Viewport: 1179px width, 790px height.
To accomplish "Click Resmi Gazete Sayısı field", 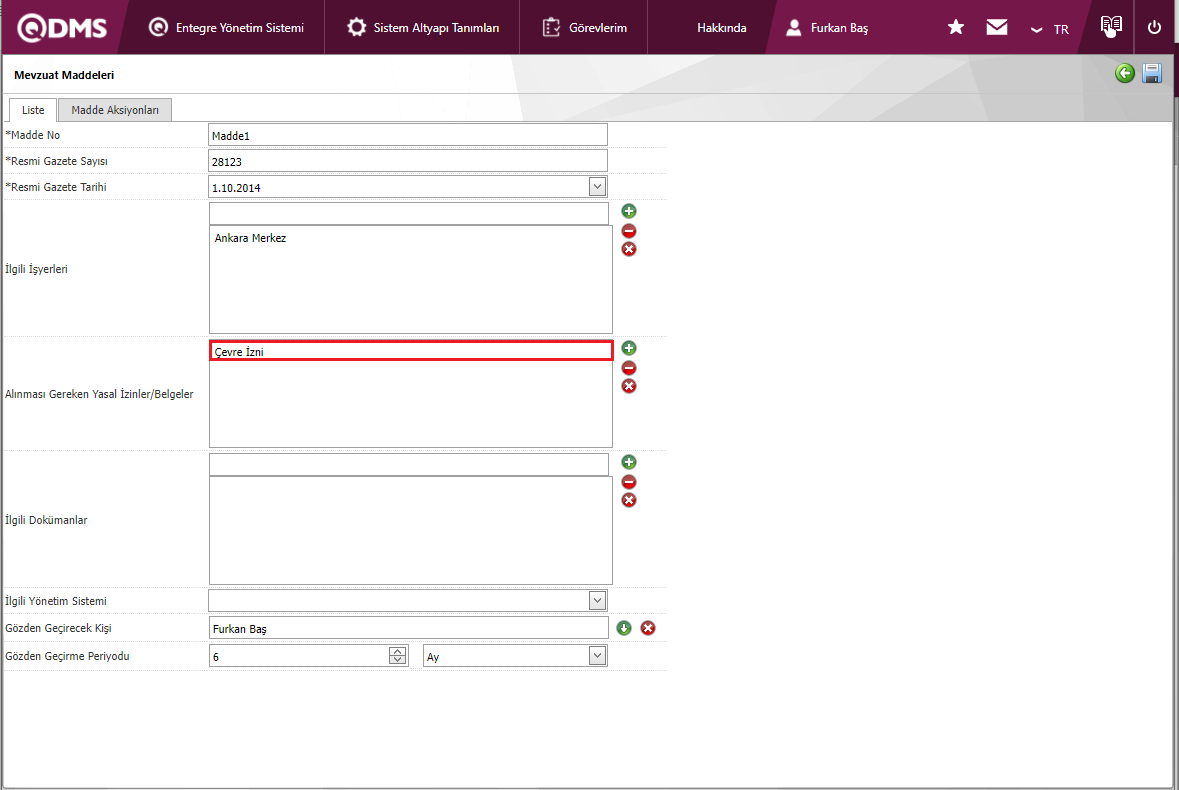I will point(408,161).
